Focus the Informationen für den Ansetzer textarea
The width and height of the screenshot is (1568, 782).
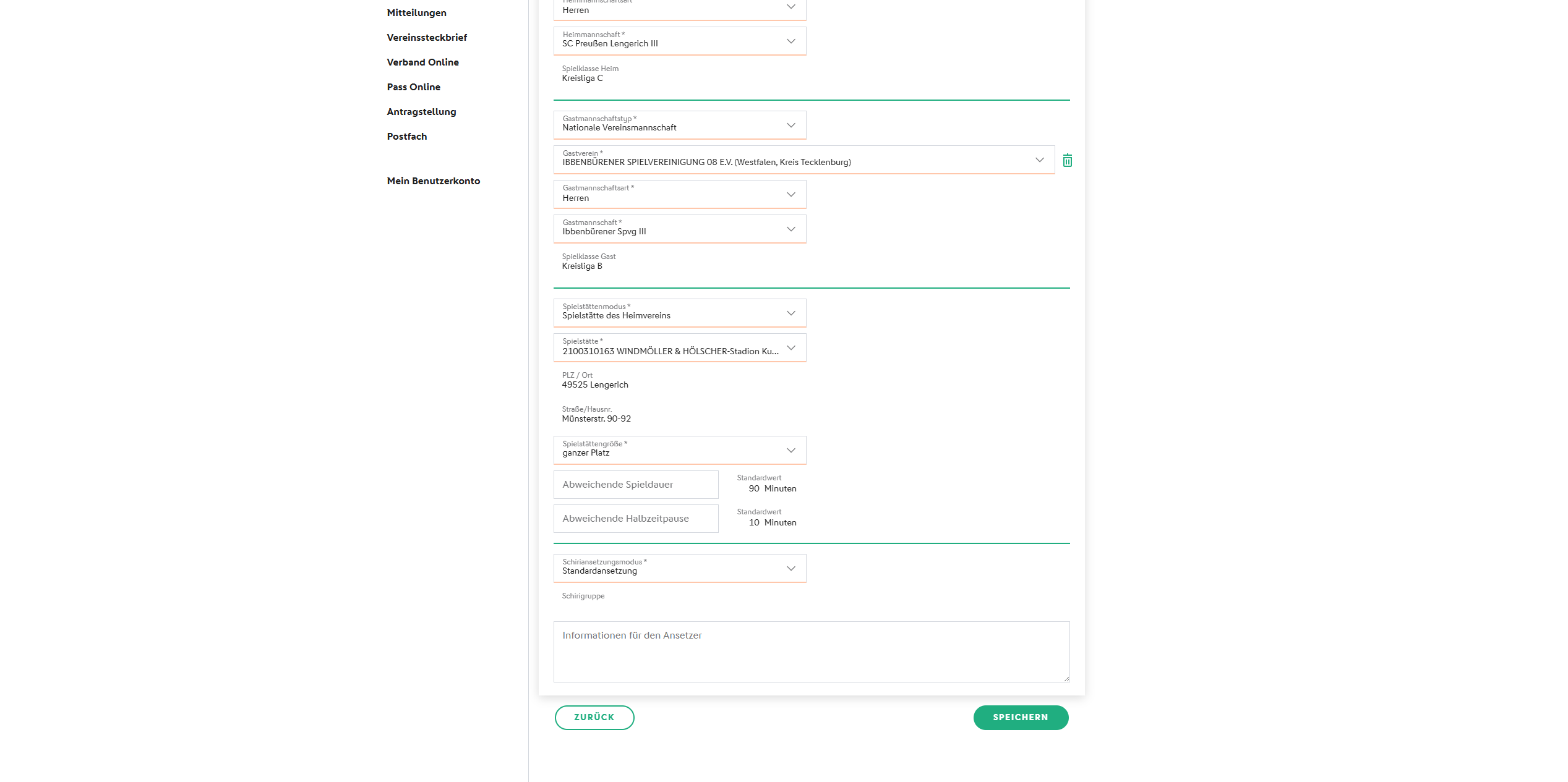pos(811,652)
